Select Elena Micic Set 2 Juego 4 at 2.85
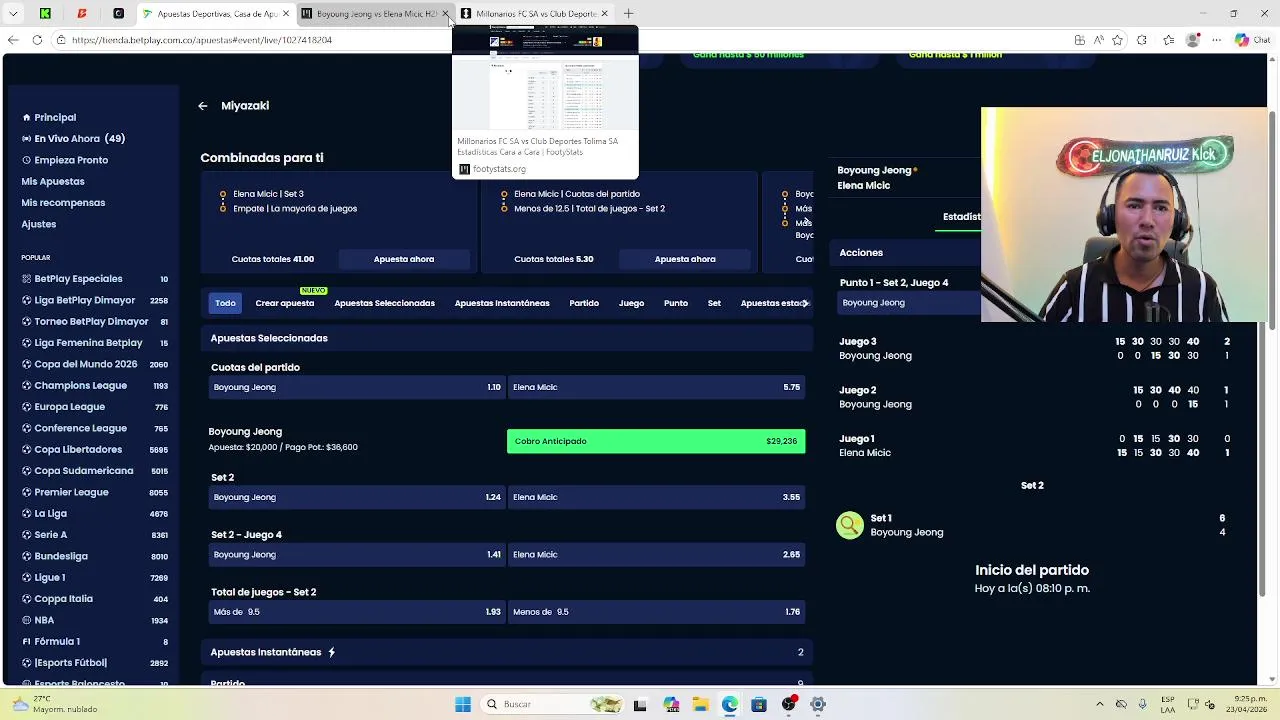Screen dimensions: 1280x720 [656, 554]
